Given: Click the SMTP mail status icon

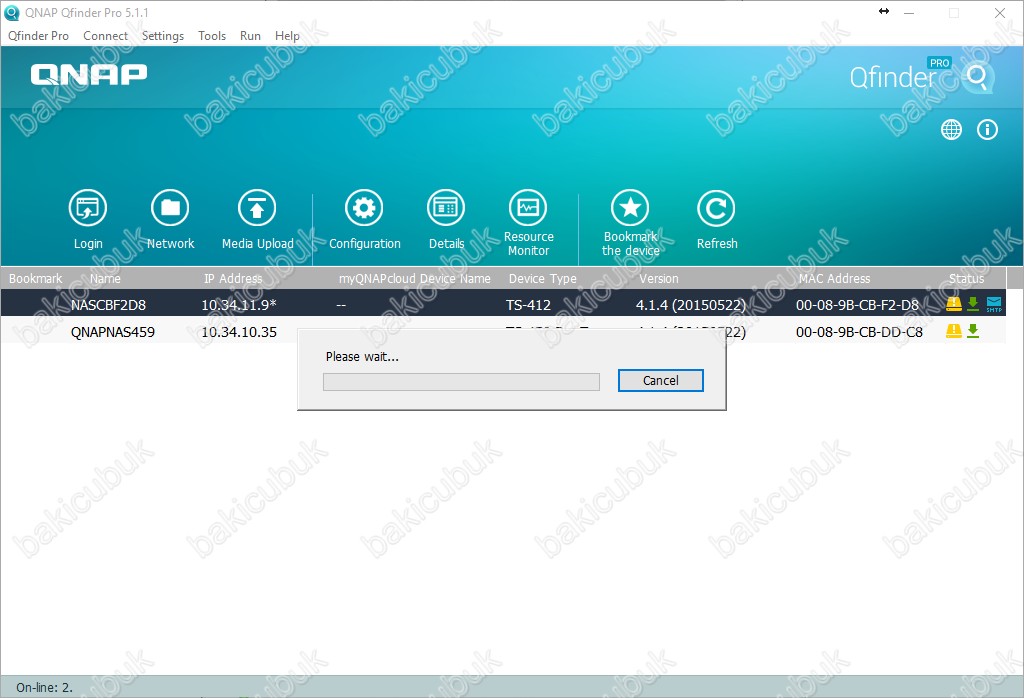Looking at the screenshot, I should (994, 304).
